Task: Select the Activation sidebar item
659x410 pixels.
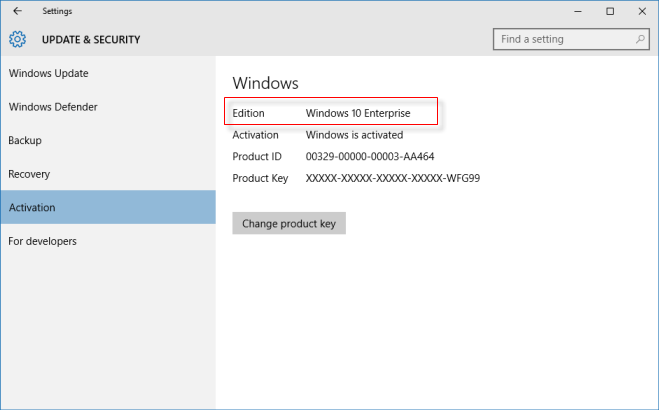Action: click(x=108, y=207)
